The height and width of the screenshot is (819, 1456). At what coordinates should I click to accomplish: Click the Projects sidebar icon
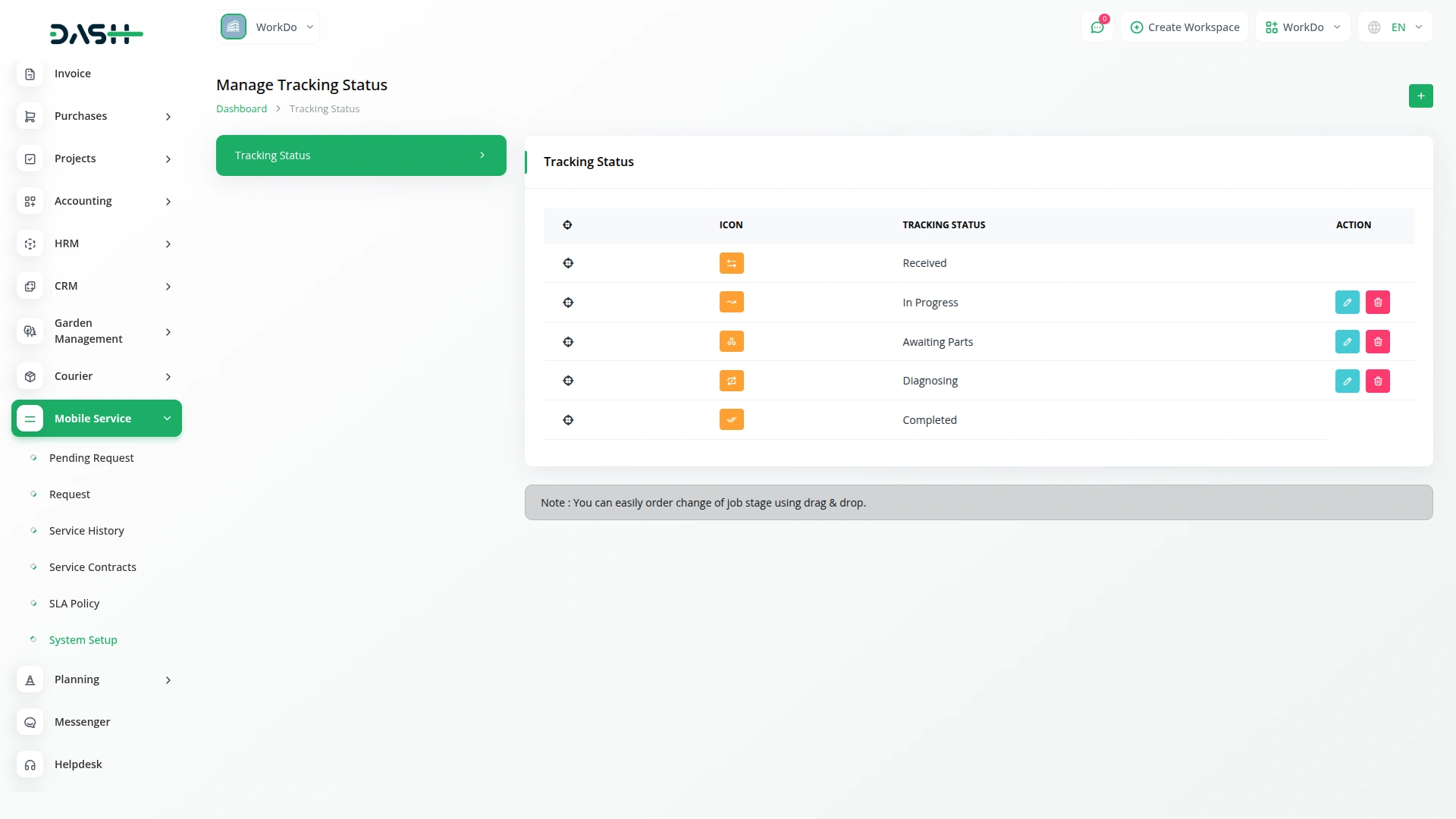point(30,158)
